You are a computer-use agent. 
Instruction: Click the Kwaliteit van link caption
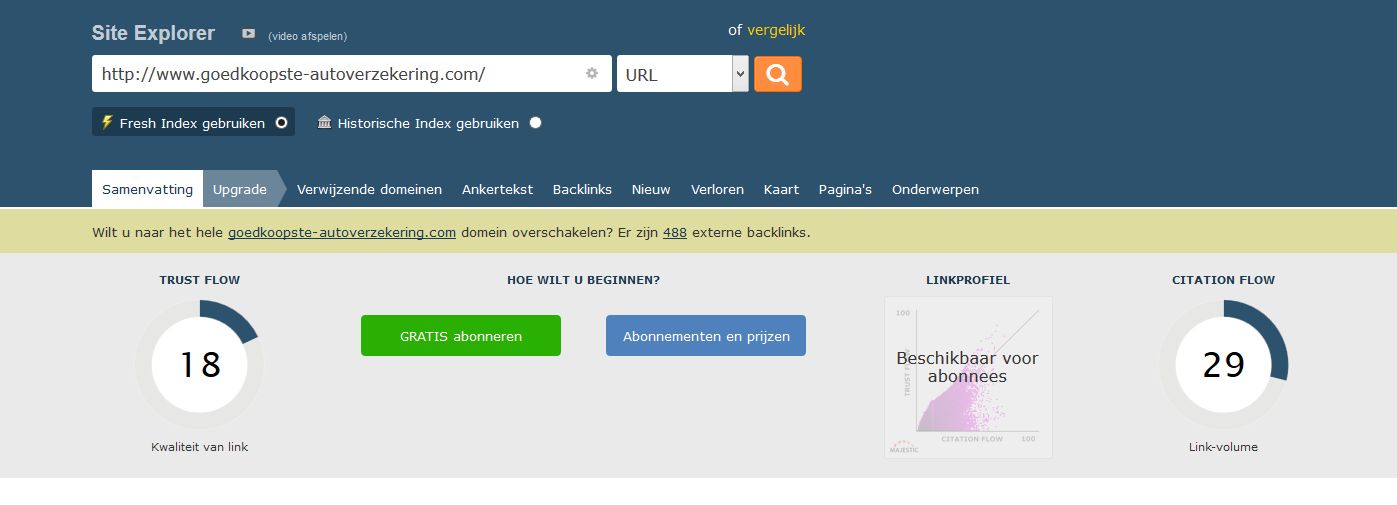pyautogui.click(x=200, y=447)
